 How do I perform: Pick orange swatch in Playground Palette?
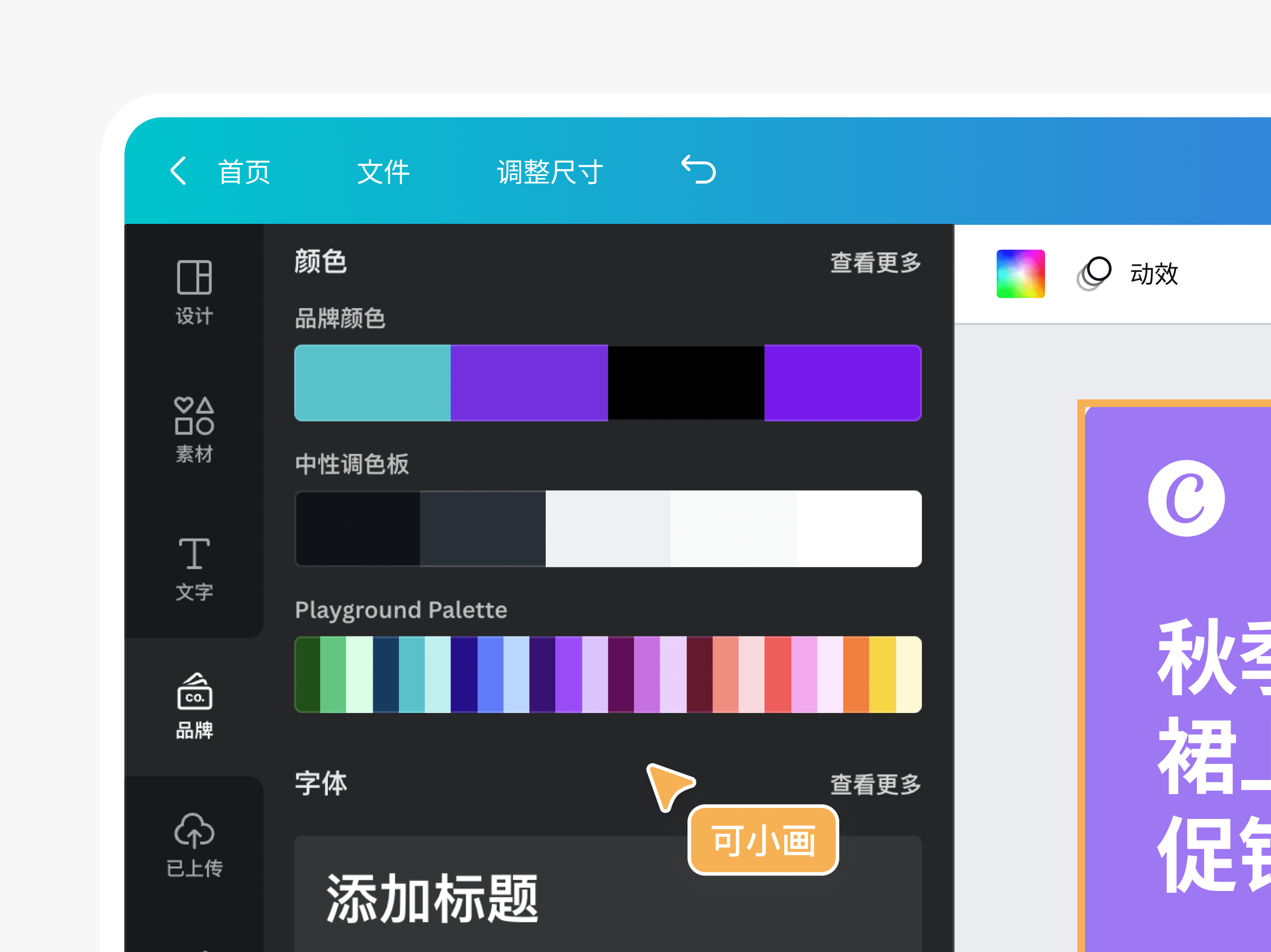(856, 675)
